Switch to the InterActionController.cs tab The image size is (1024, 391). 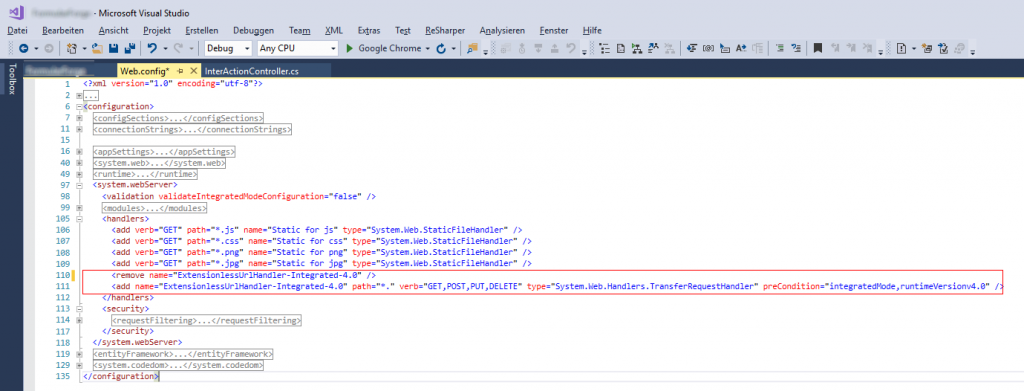251,70
